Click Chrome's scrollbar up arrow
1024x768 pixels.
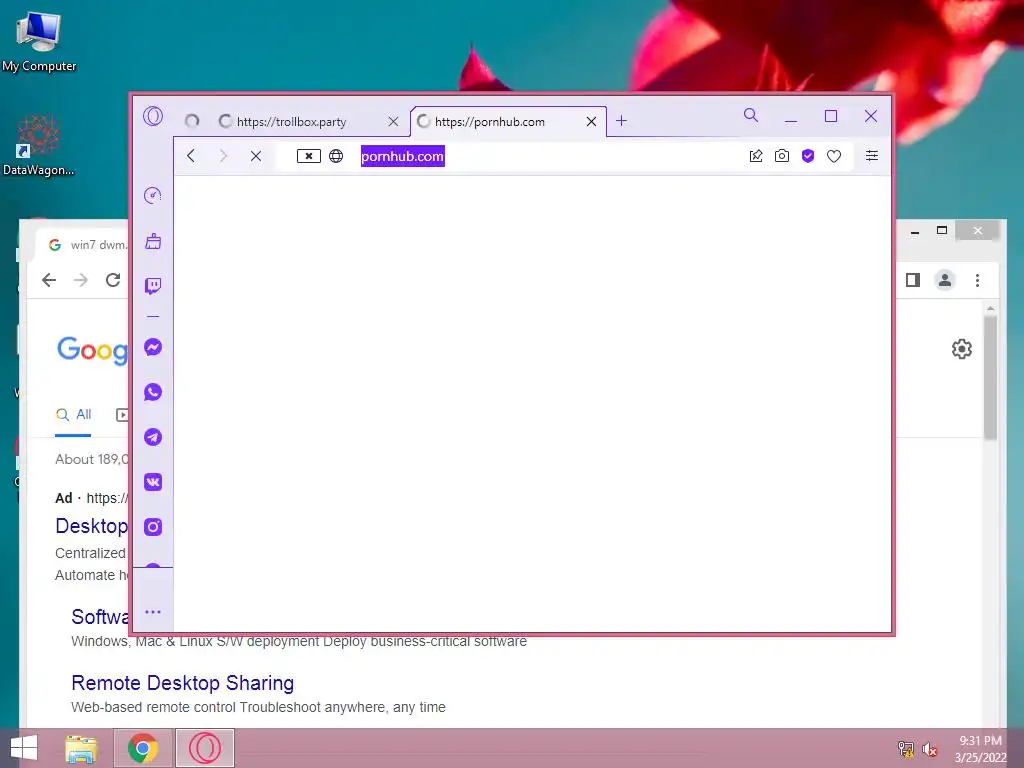tap(990, 308)
